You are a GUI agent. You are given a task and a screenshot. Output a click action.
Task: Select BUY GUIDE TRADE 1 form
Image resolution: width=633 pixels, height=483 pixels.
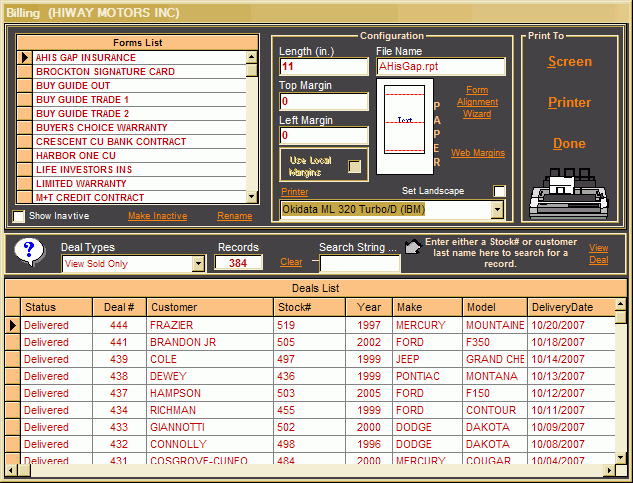pyautogui.click(x=139, y=100)
